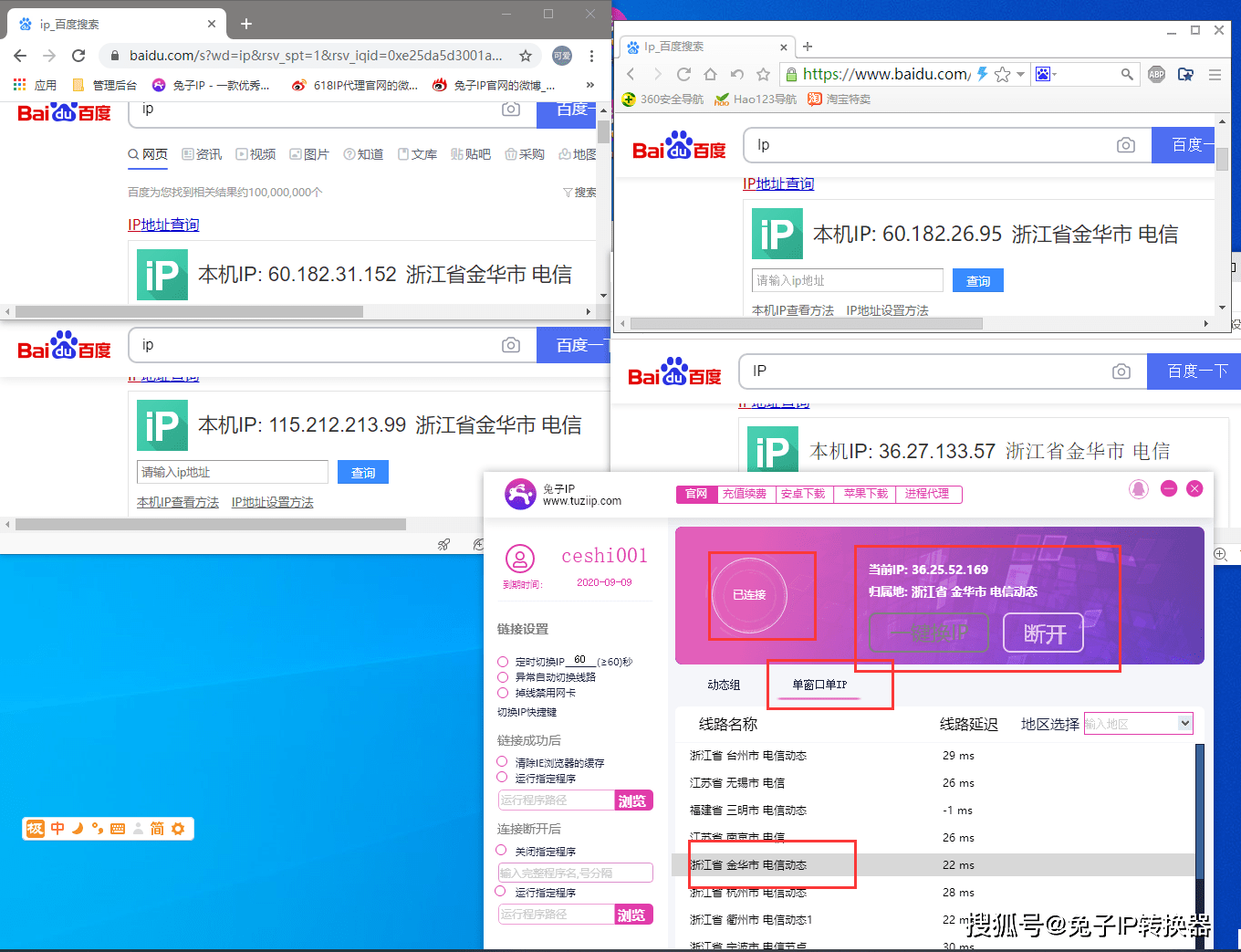The image size is (1241, 952).
Task: Toggle 清除IE浏览器的缓存 option
Action: [502, 761]
